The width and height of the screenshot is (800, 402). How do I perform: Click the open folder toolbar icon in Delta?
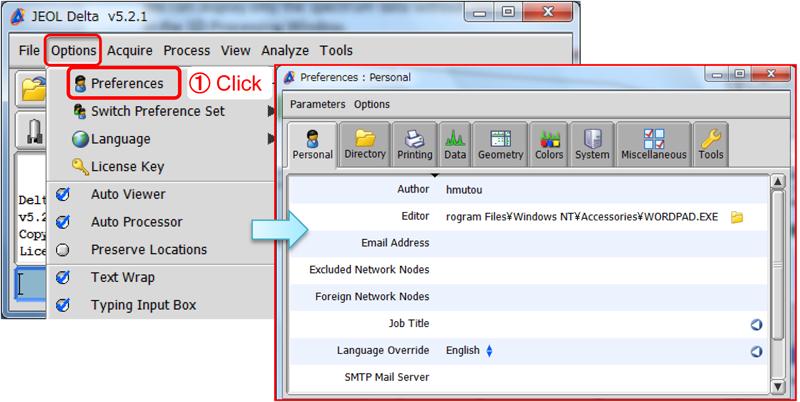click(x=32, y=89)
